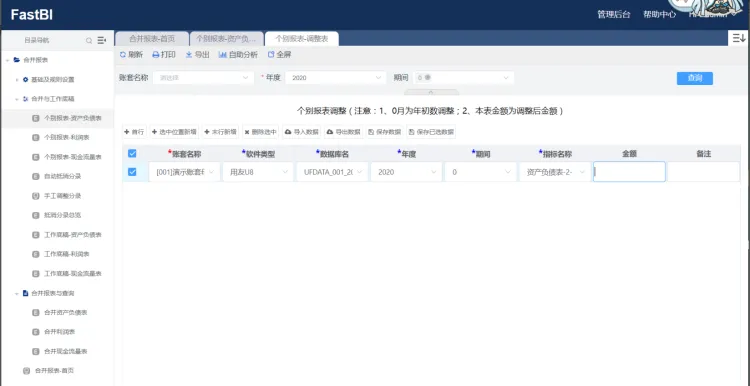Uncheck the [001]演示账套 row checkbox
Screen dimensions: 750x386
(x=132, y=172)
